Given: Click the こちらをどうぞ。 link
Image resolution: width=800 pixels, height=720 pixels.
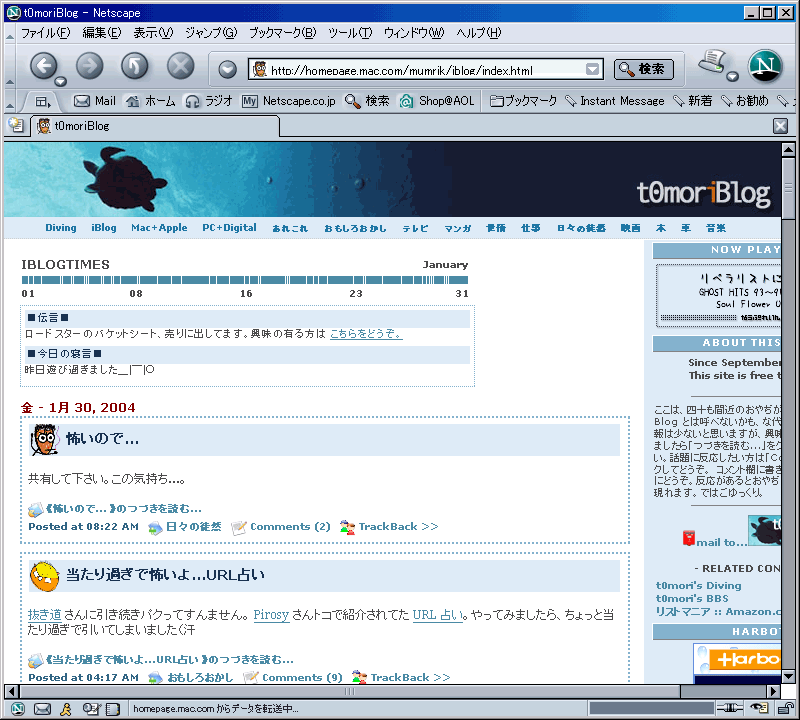Looking at the screenshot, I should click(366, 334).
